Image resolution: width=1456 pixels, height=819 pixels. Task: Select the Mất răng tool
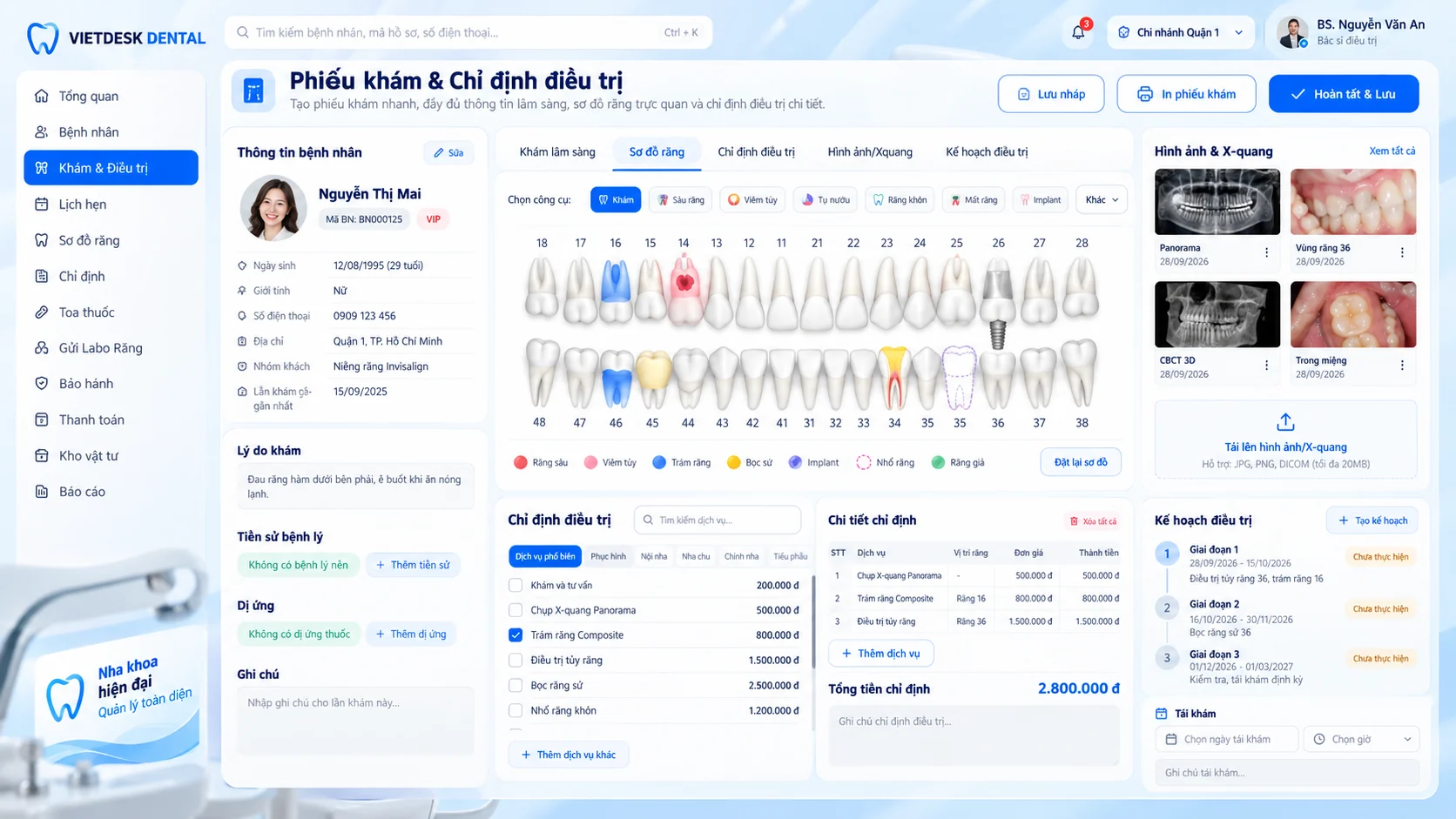pos(974,199)
